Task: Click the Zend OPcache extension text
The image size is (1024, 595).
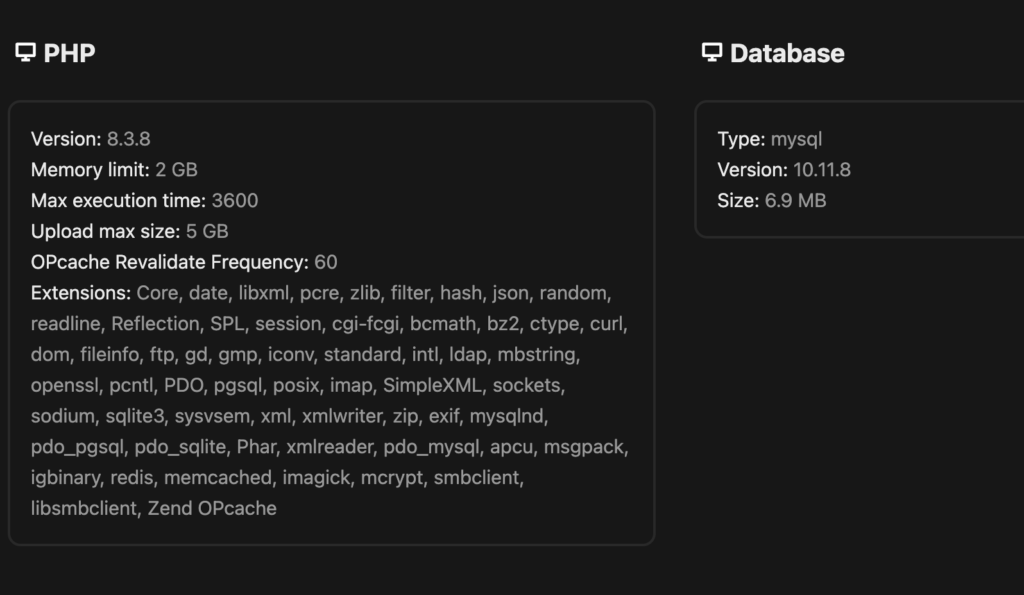Action: click(212, 508)
